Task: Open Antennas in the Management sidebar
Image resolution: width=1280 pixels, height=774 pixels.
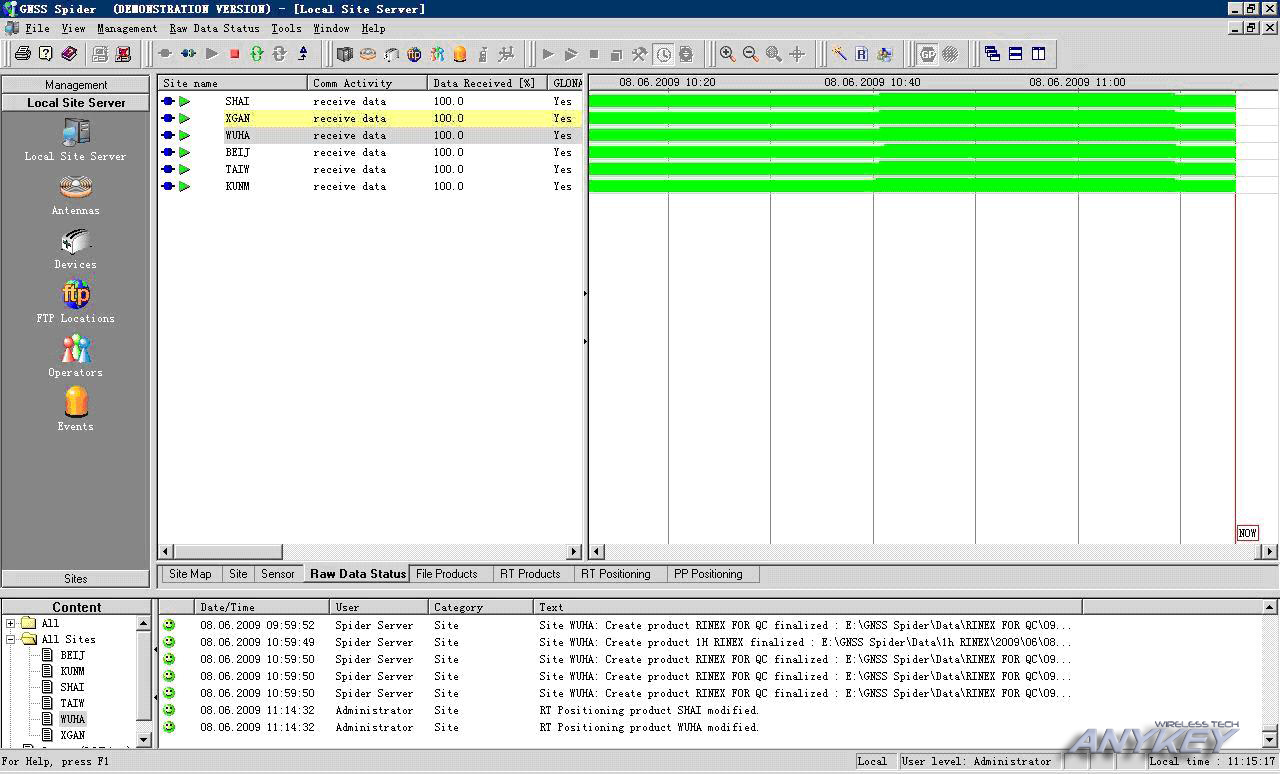Action: tap(76, 194)
